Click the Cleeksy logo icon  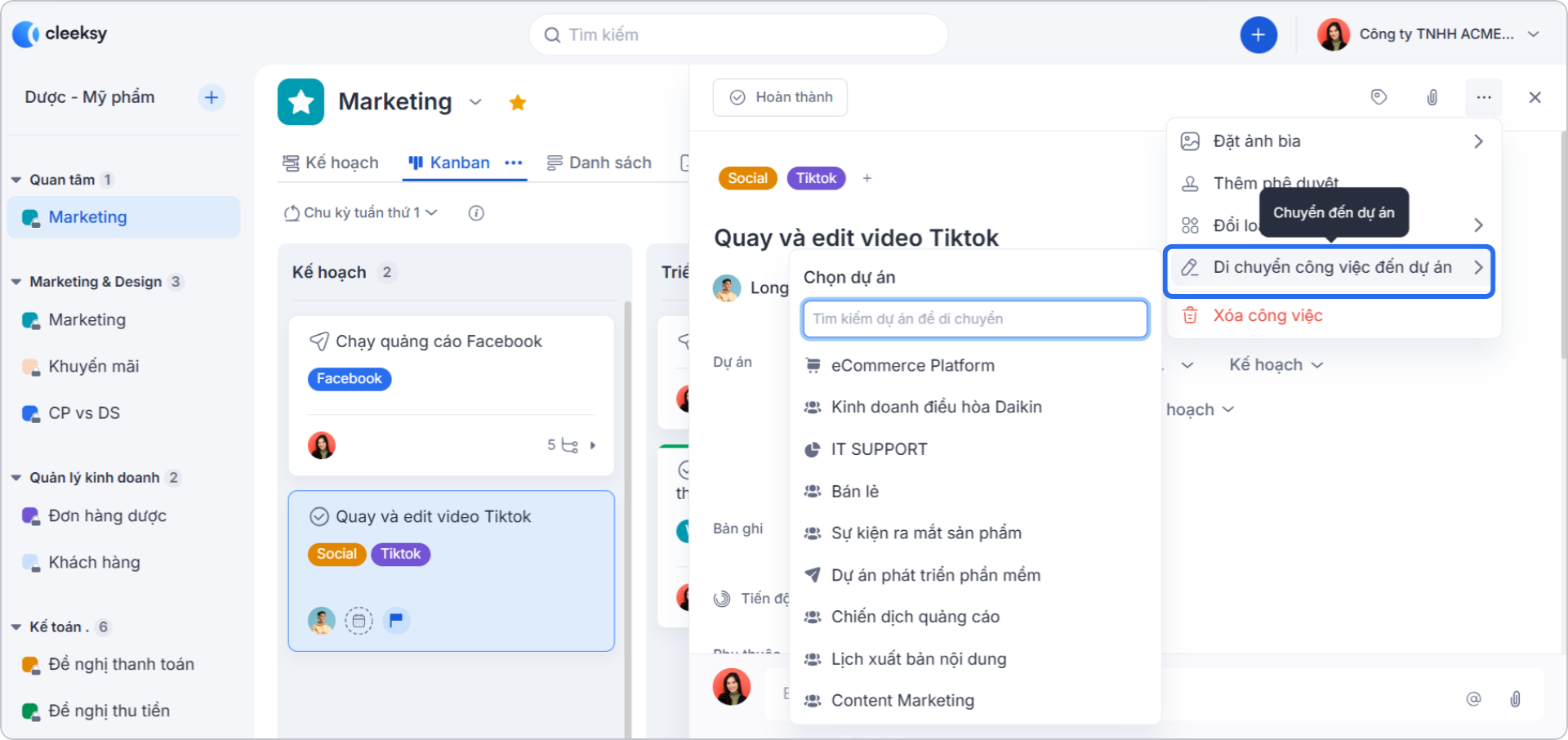(x=27, y=33)
